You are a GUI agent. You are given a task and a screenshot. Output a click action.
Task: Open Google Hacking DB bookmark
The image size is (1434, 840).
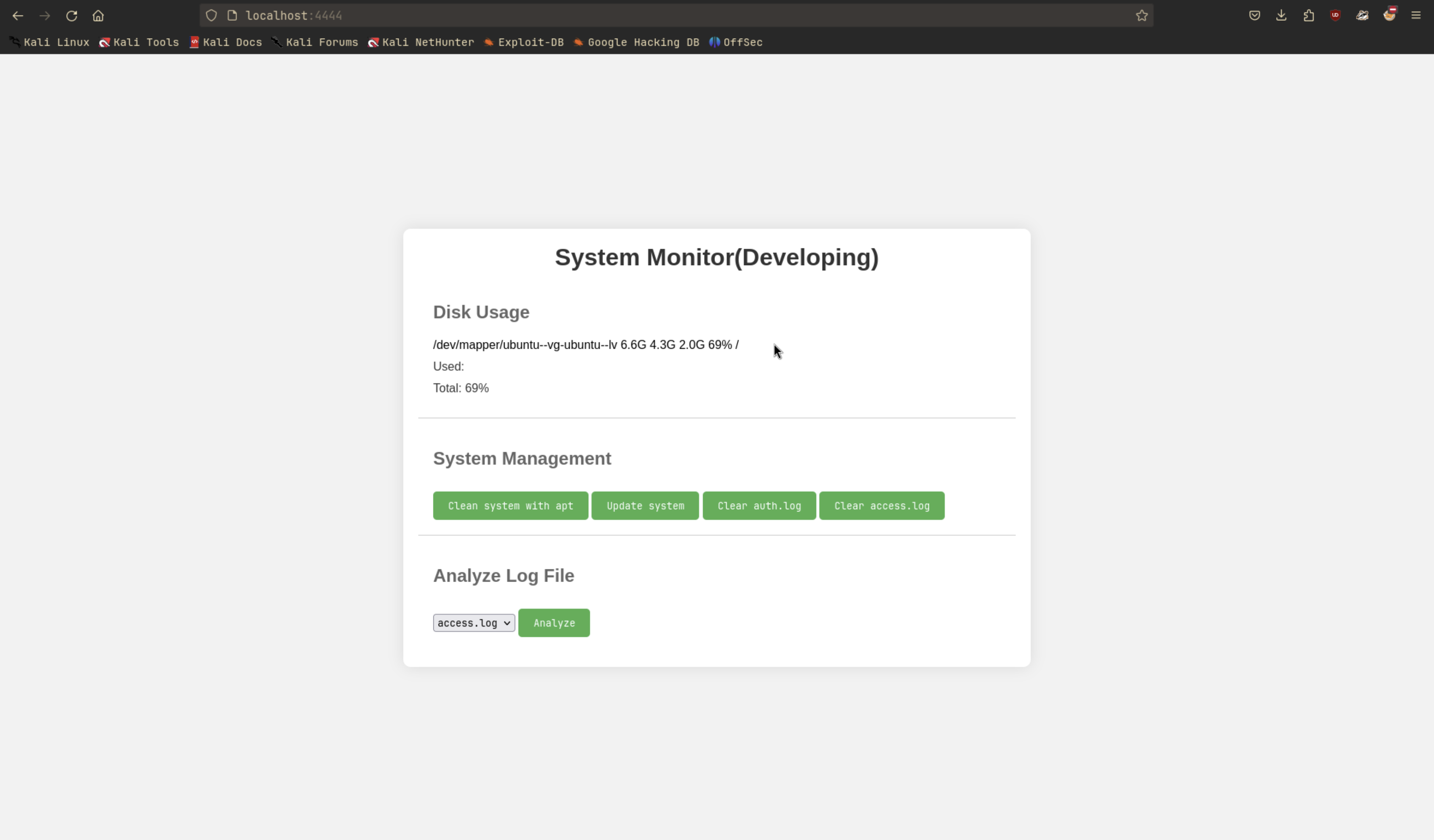[x=636, y=43]
